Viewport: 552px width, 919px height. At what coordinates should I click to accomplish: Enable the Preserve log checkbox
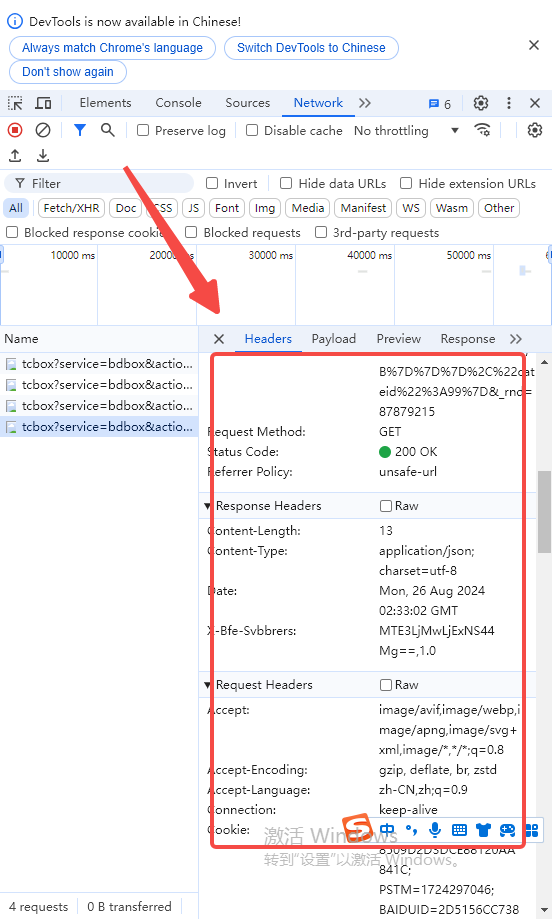point(143,130)
